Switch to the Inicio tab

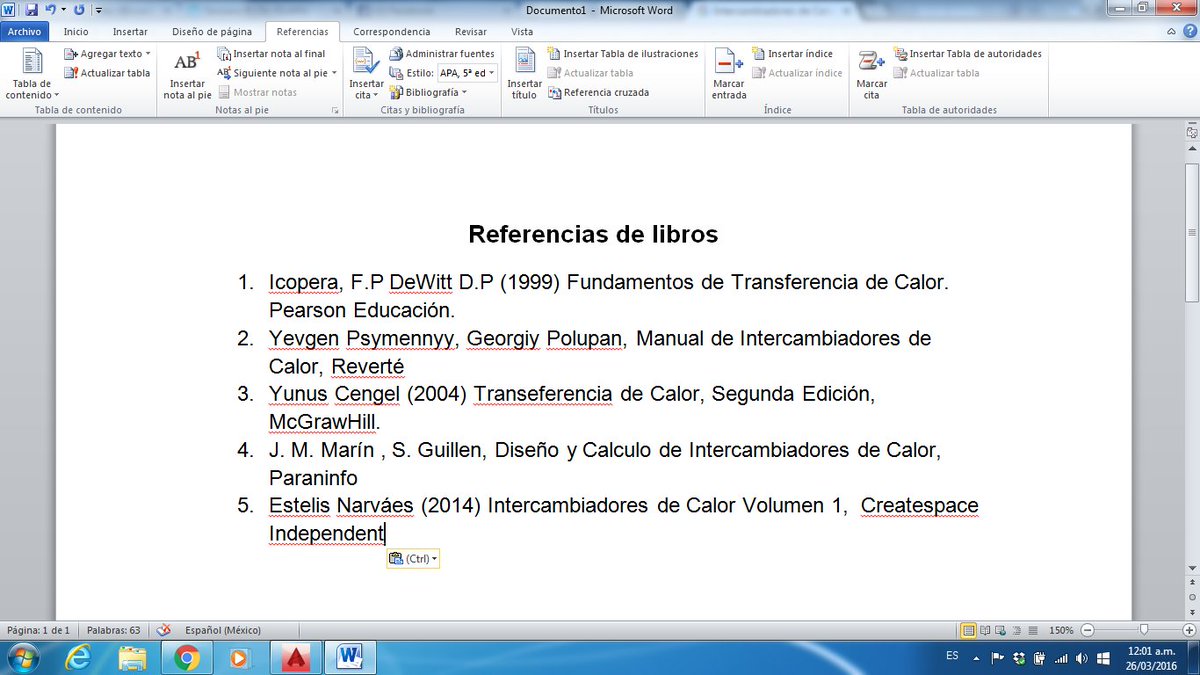click(x=76, y=31)
